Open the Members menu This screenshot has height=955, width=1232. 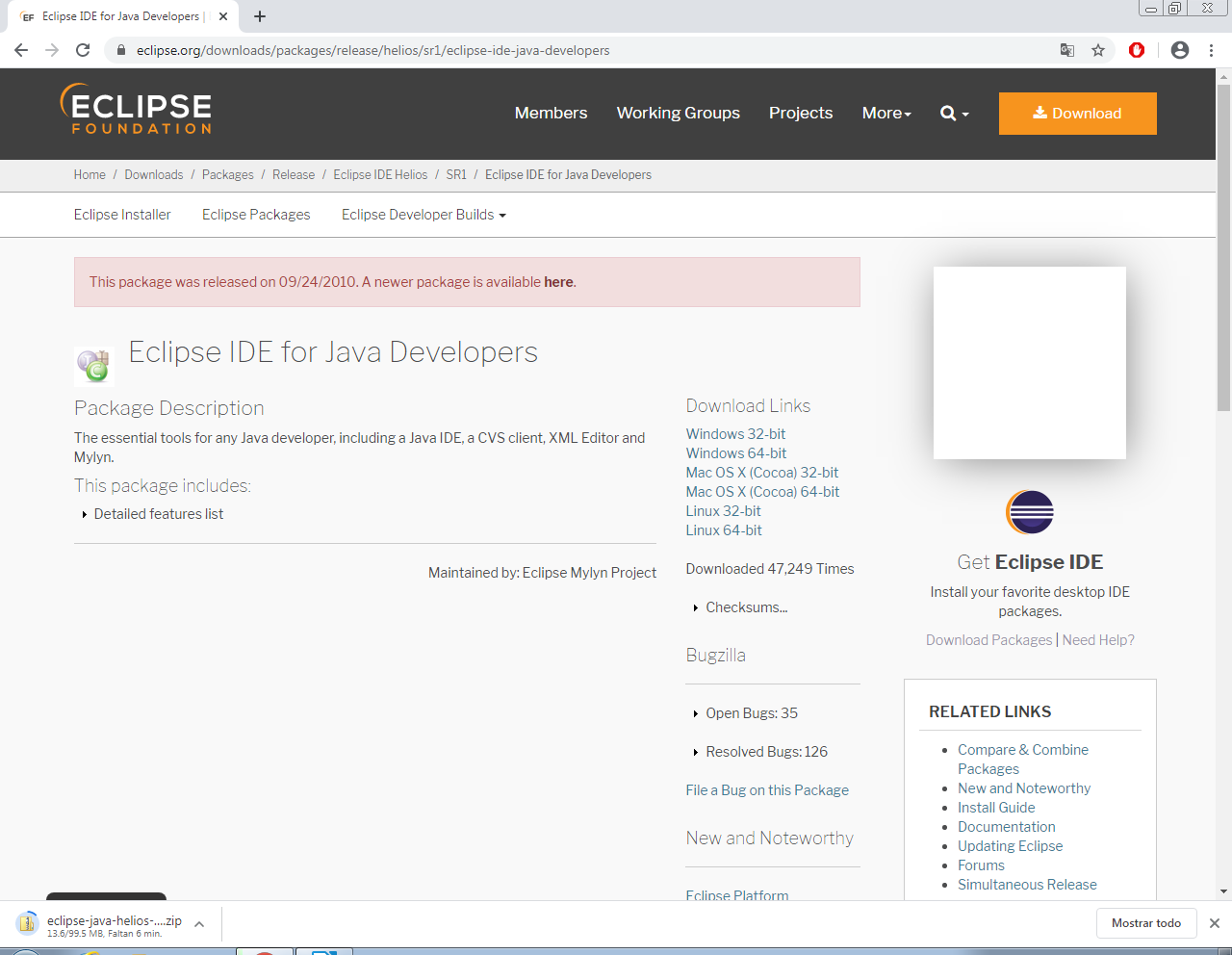551,114
